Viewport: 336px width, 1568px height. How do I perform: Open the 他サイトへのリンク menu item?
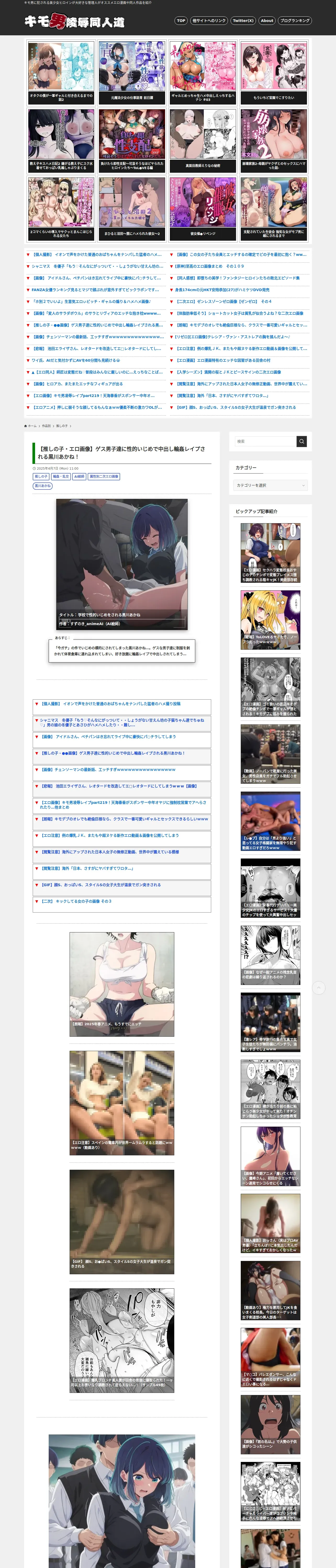(x=209, y=21)
